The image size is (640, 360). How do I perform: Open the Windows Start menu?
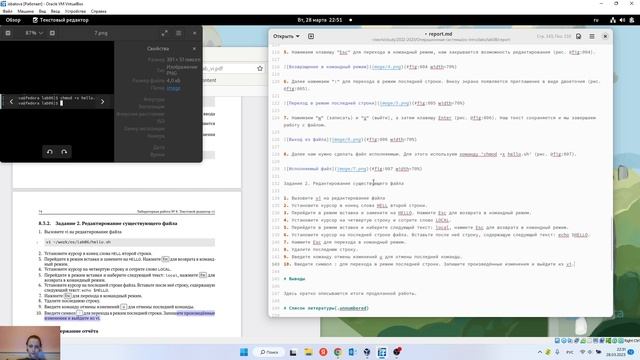point(244,352)
